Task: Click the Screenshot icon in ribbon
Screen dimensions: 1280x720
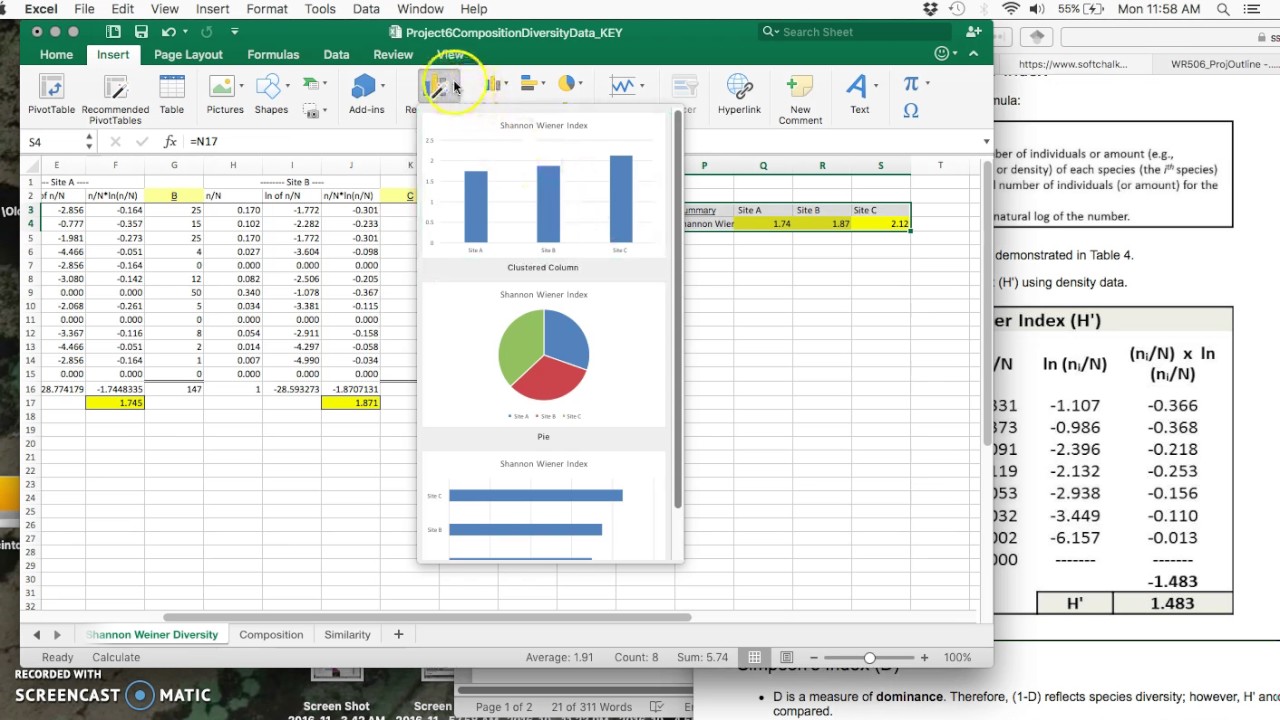Action: 311,109
